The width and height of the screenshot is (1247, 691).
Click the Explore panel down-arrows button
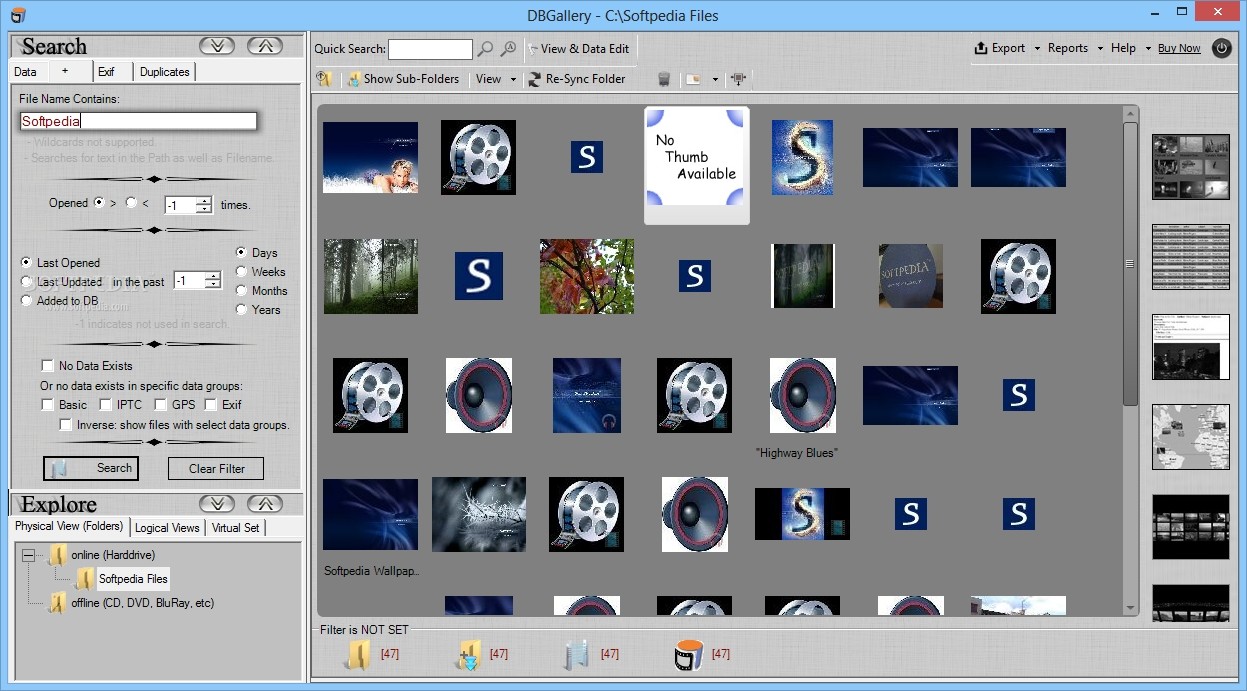(x=217, y=503)
